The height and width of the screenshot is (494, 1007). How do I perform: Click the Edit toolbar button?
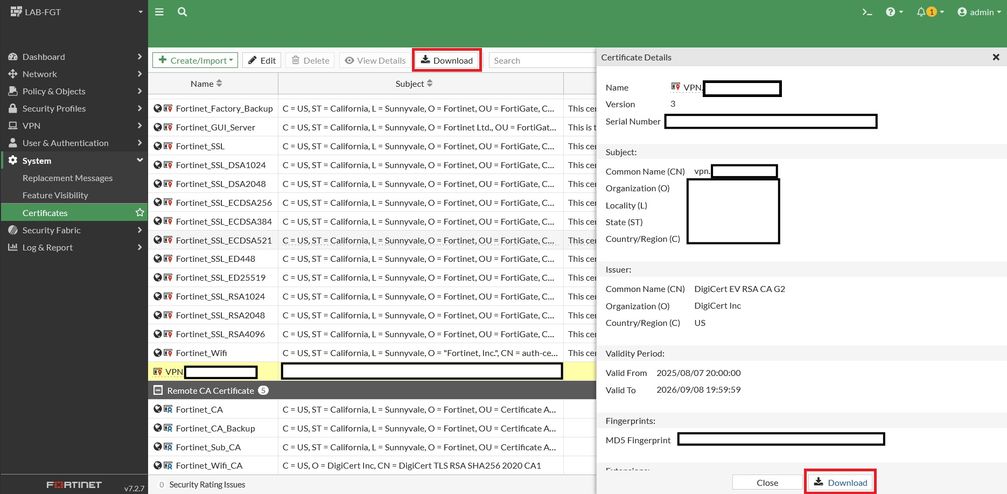coord(262,60)
